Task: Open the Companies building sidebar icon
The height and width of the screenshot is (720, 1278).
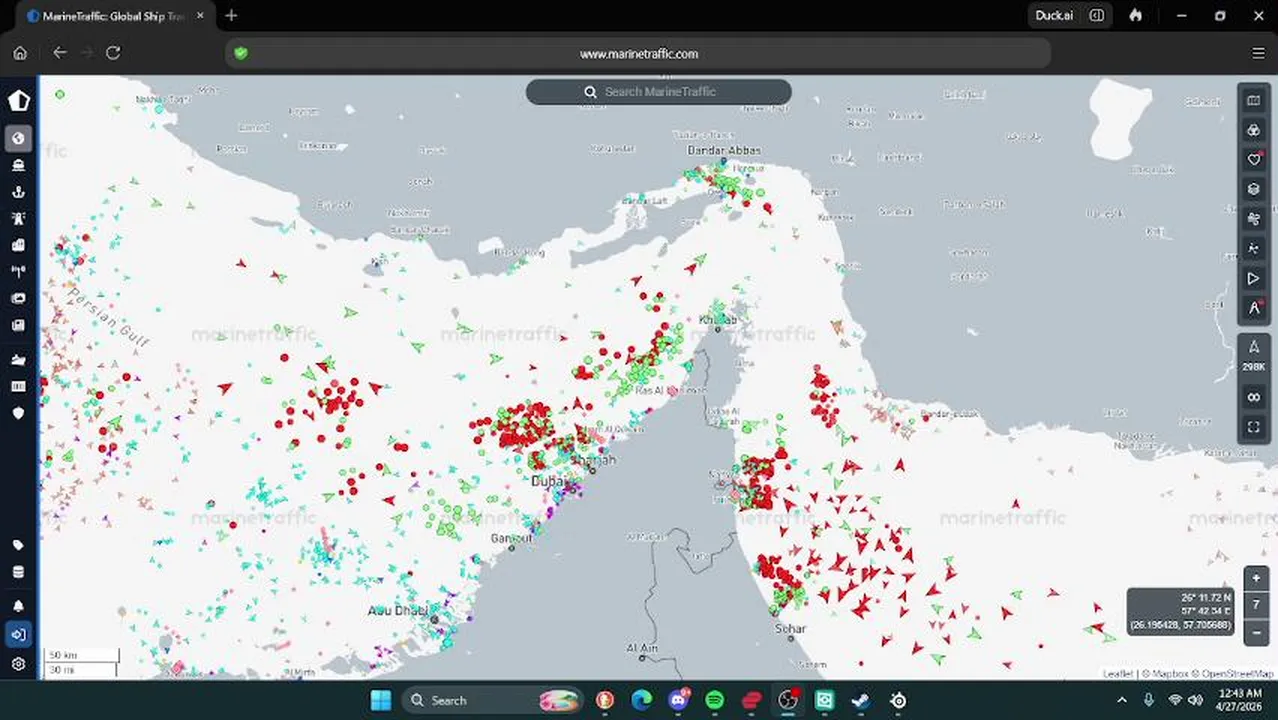Action: click(x=18, y=245)
